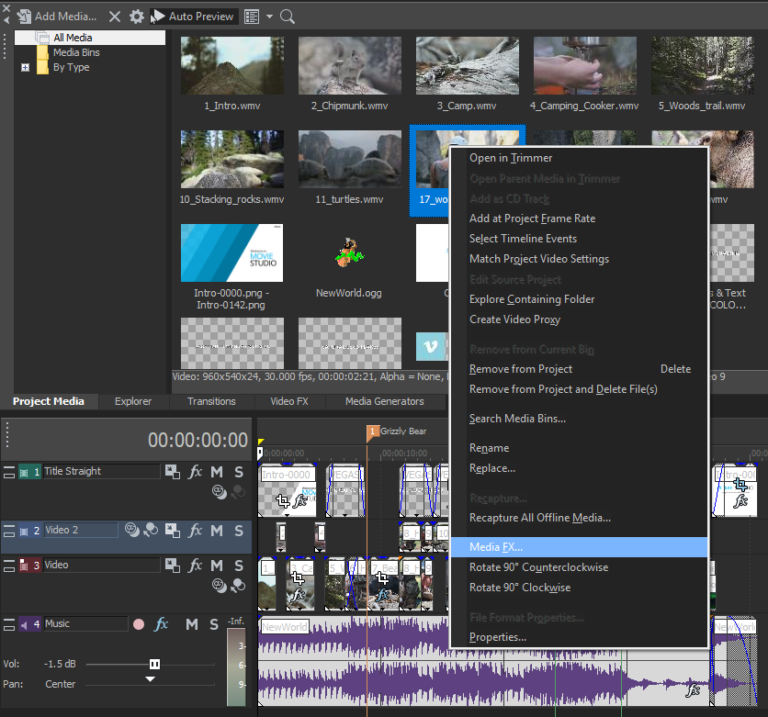This screenshot has height=717, width=768.
Task: Open audio Track FX on Music track
Action: [161, 624]
